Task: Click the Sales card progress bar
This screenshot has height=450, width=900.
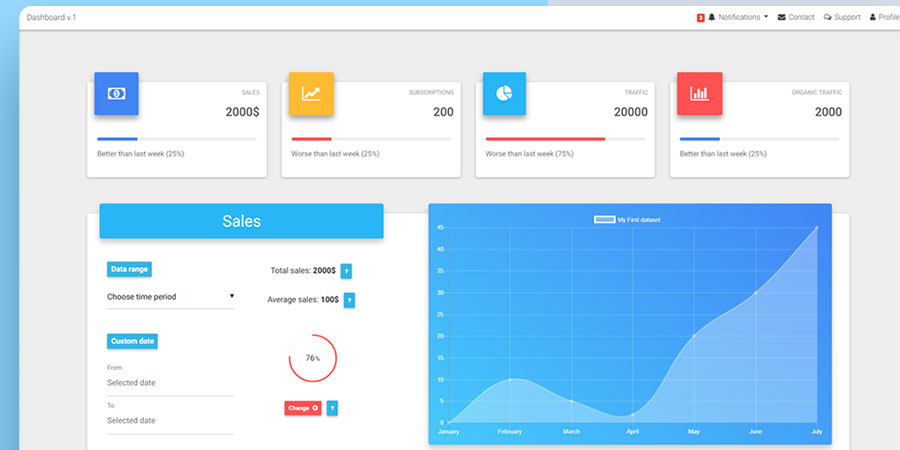Action: click(x=177, y=139)
